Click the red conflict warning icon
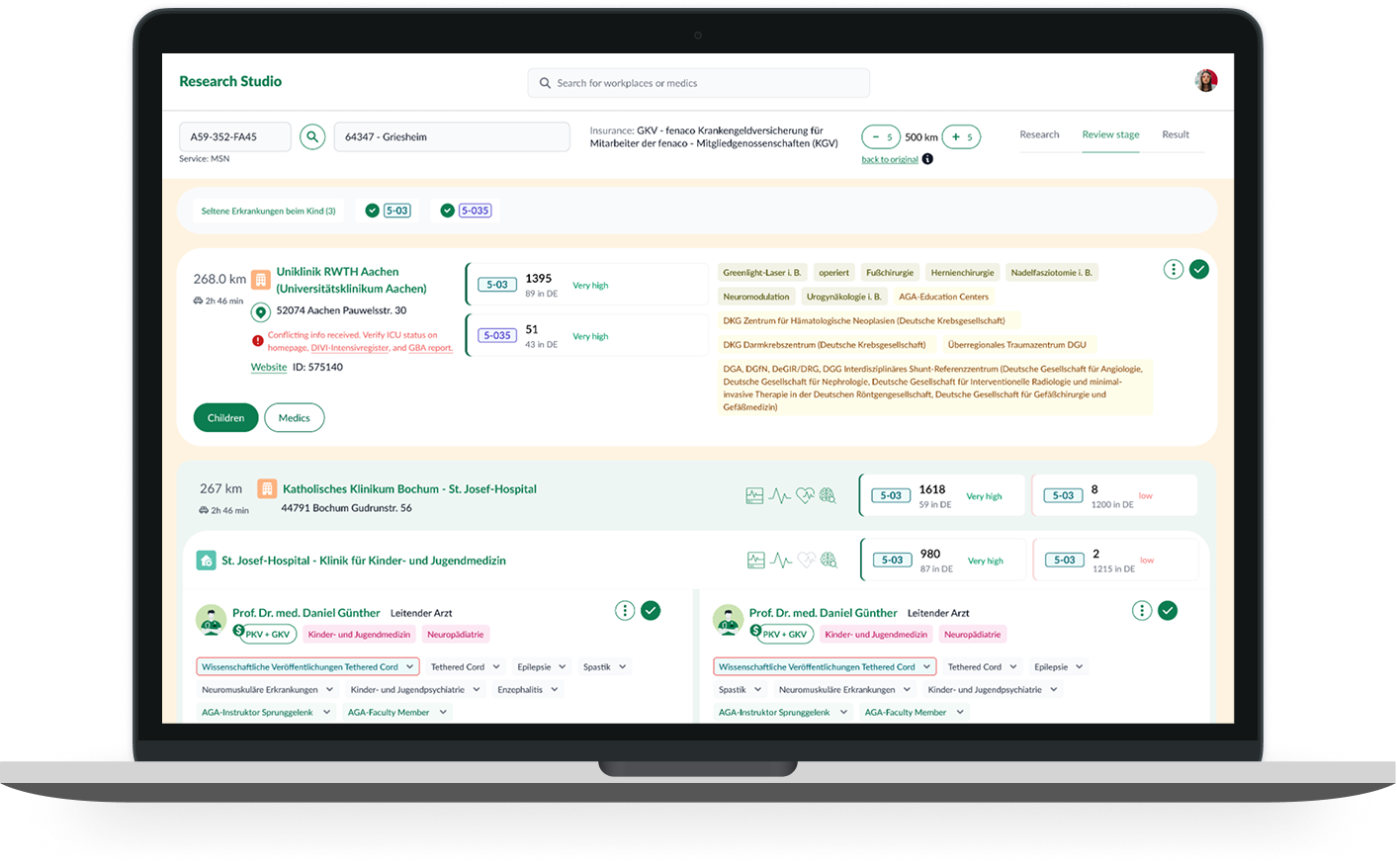Screen dimensions: 1397x868 coord(257,341)
